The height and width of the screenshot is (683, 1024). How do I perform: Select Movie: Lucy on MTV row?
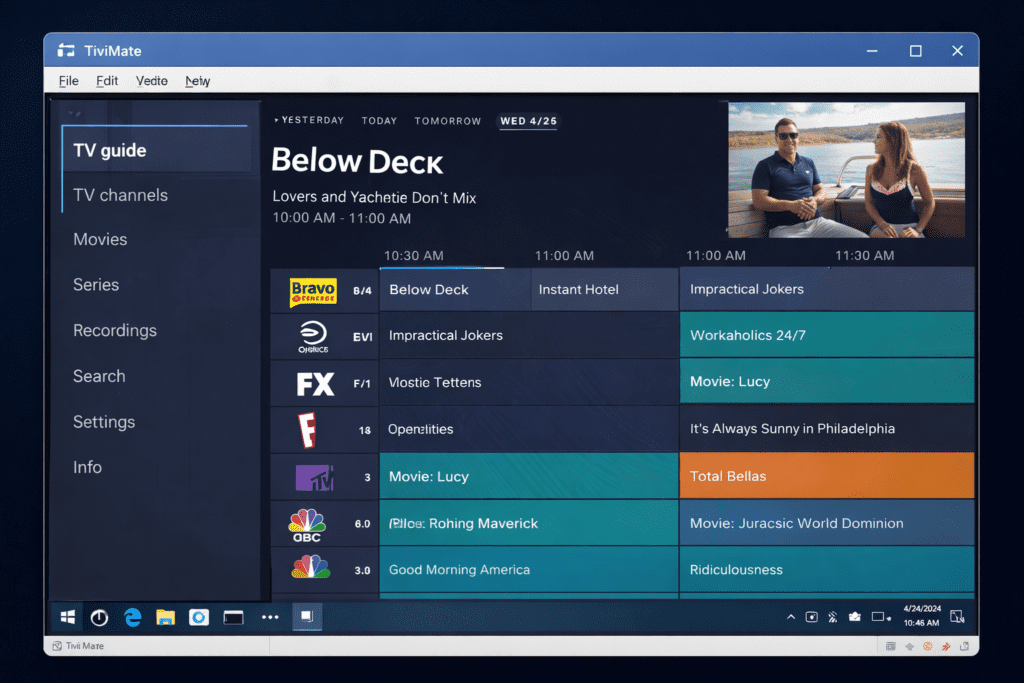pos(529,476)
